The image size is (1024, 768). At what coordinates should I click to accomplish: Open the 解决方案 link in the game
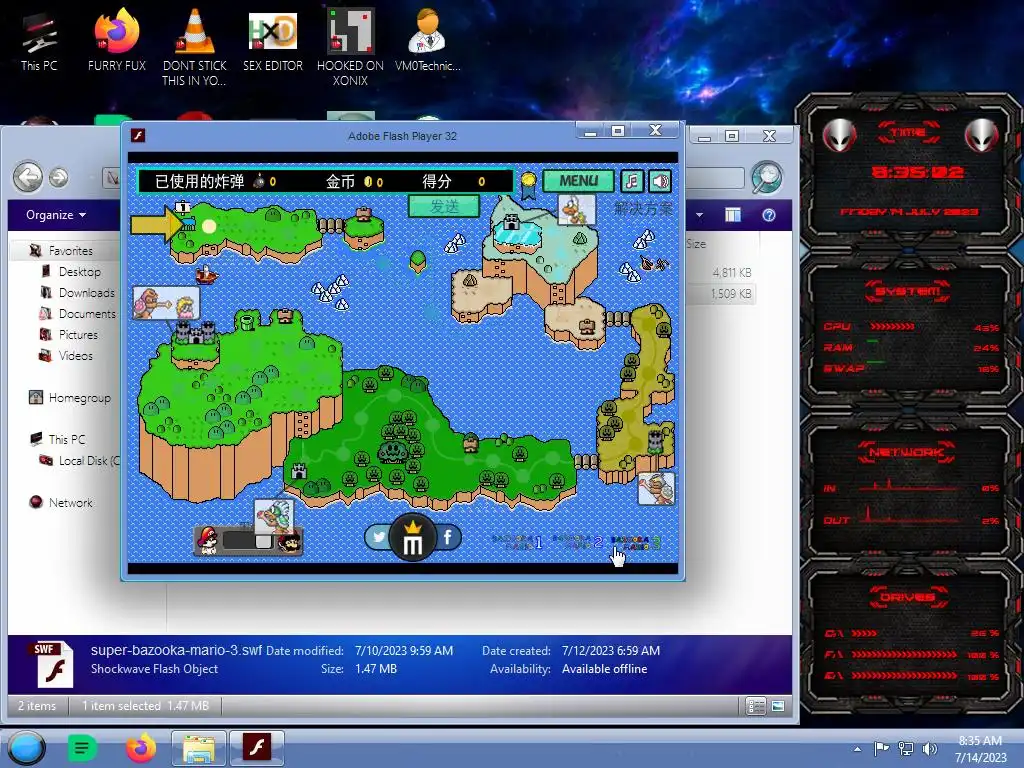pos(643,209)
